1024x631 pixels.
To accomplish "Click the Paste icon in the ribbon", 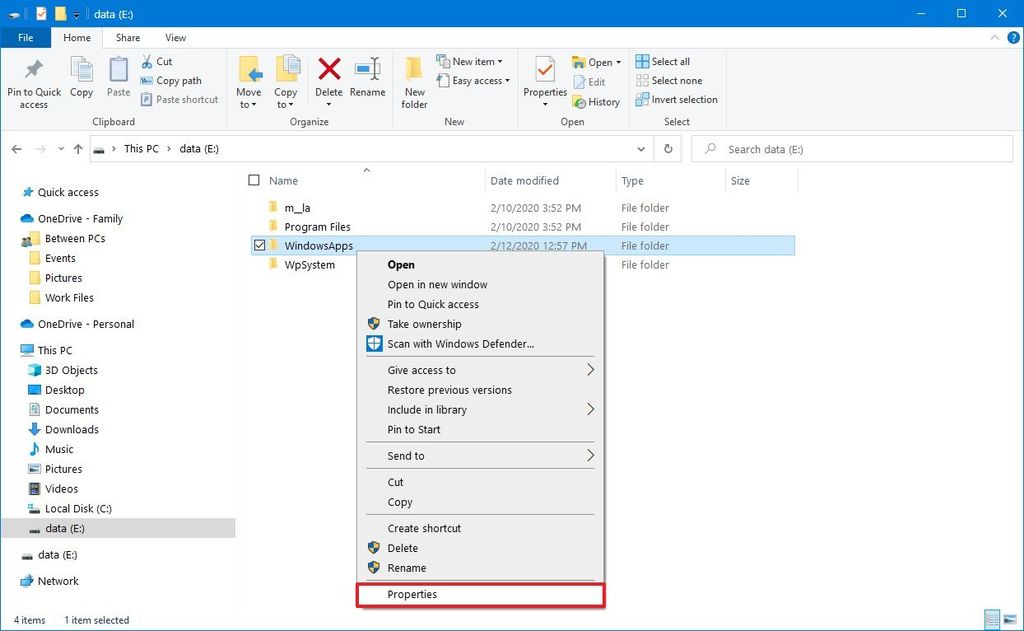I will [x=117, y=80].
